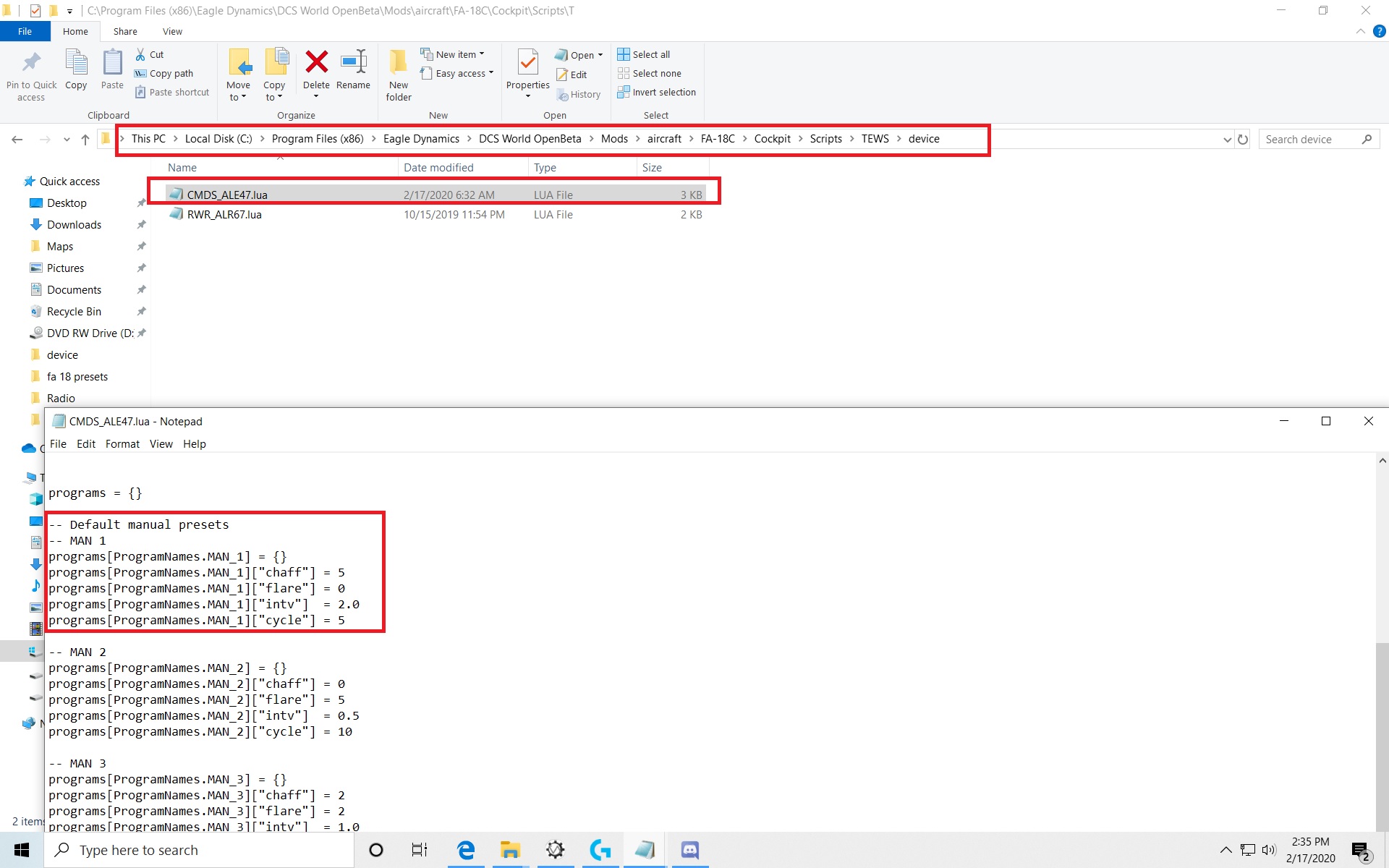Refresh the device folder view
The width and height of the screenshot is (1389, 868).
point(1243,139)
